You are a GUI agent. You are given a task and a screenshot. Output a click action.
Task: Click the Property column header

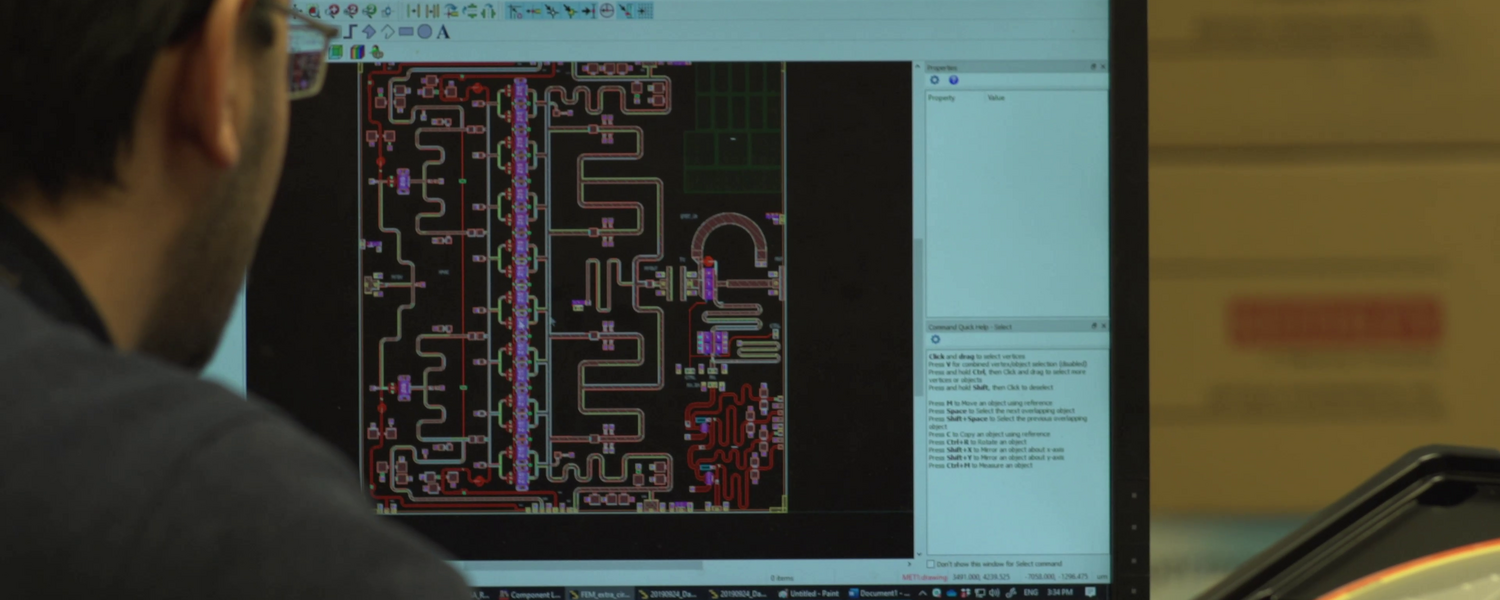point(942,98)
